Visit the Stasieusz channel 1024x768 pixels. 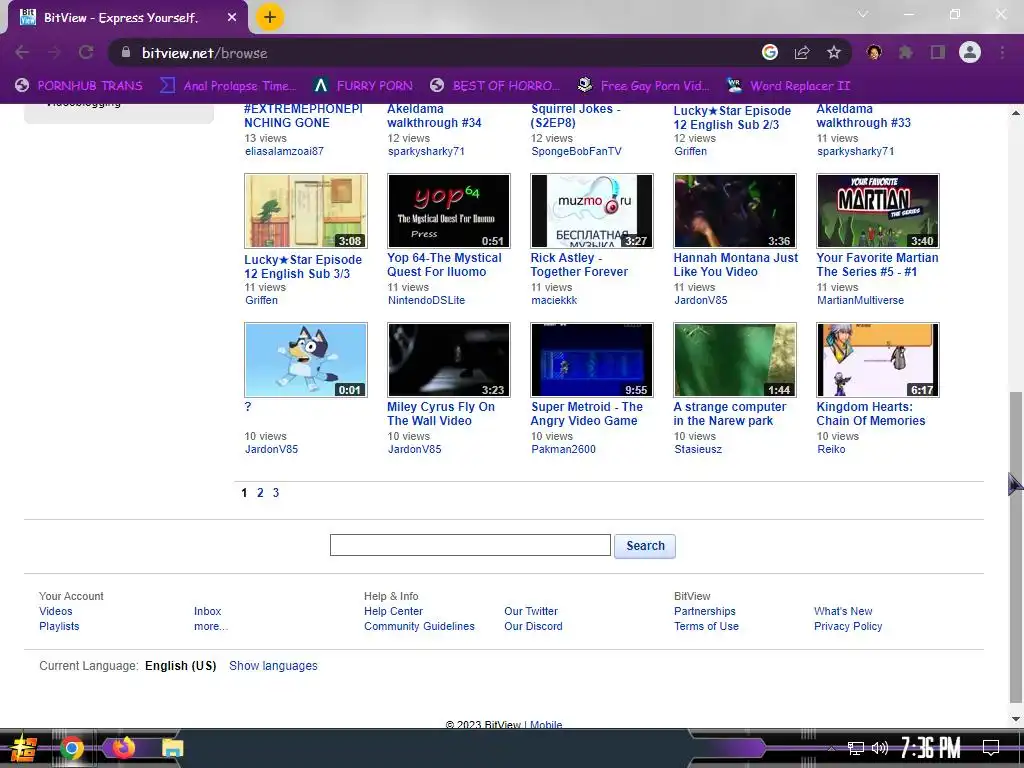pos(697,449)
